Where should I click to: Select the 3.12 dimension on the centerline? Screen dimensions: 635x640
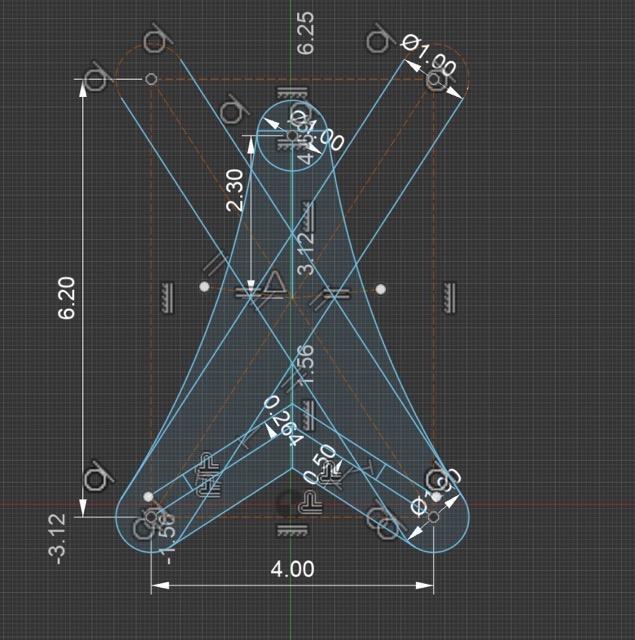tap(306, 253)
